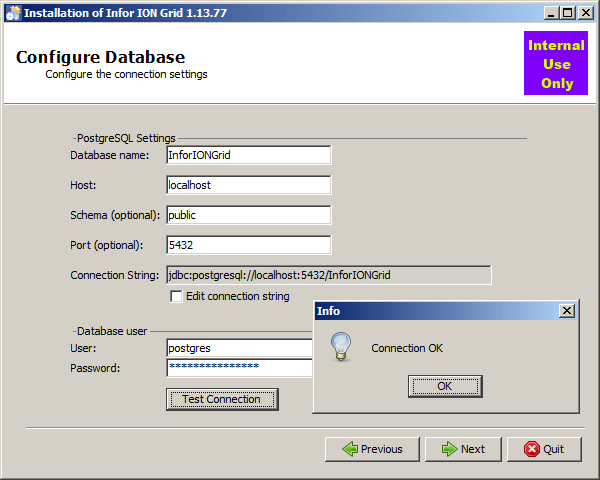Screen dimensions: 600x480
Task: Click the masked Password field
Action: click(x=240, y=368)
